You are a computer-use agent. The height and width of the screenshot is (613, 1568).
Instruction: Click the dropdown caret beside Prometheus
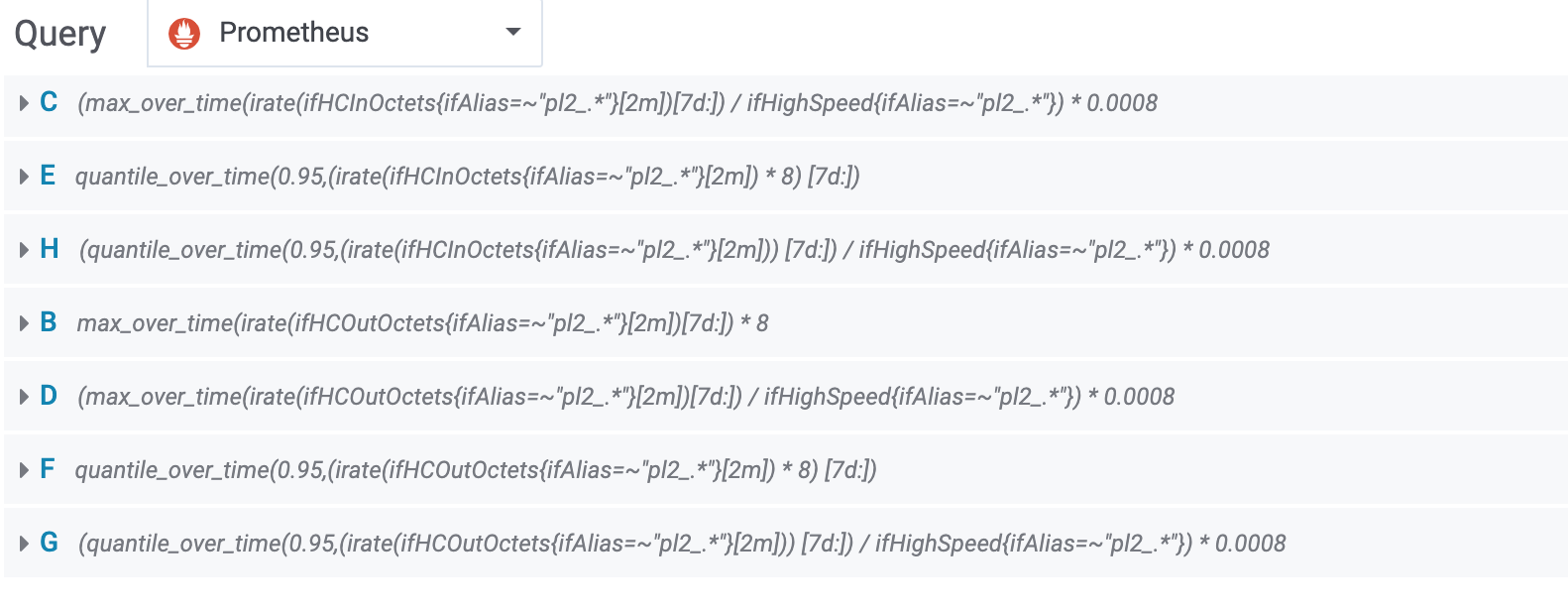(513, 32)
